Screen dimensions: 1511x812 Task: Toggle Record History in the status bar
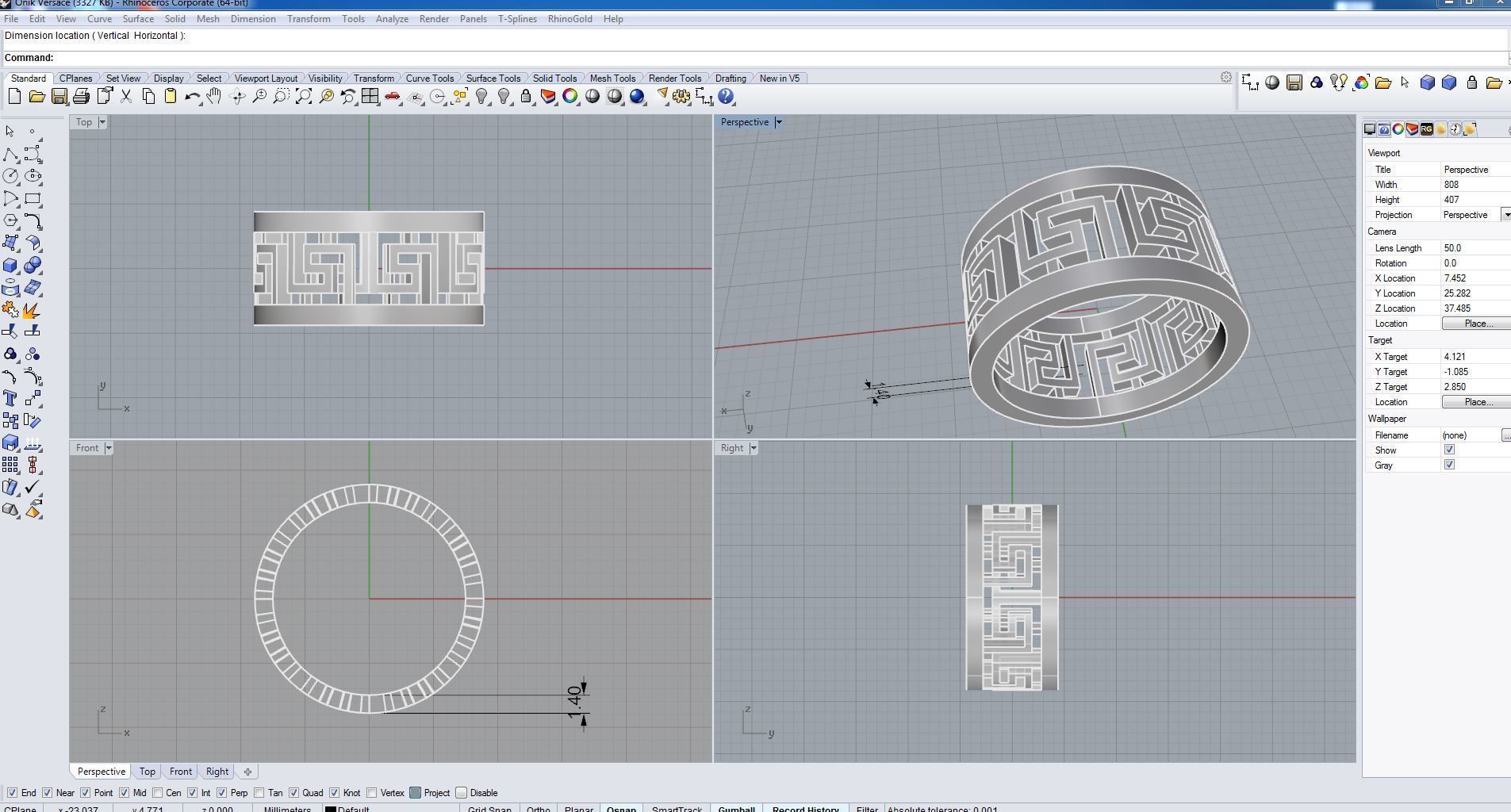click(x=805, y=810)
